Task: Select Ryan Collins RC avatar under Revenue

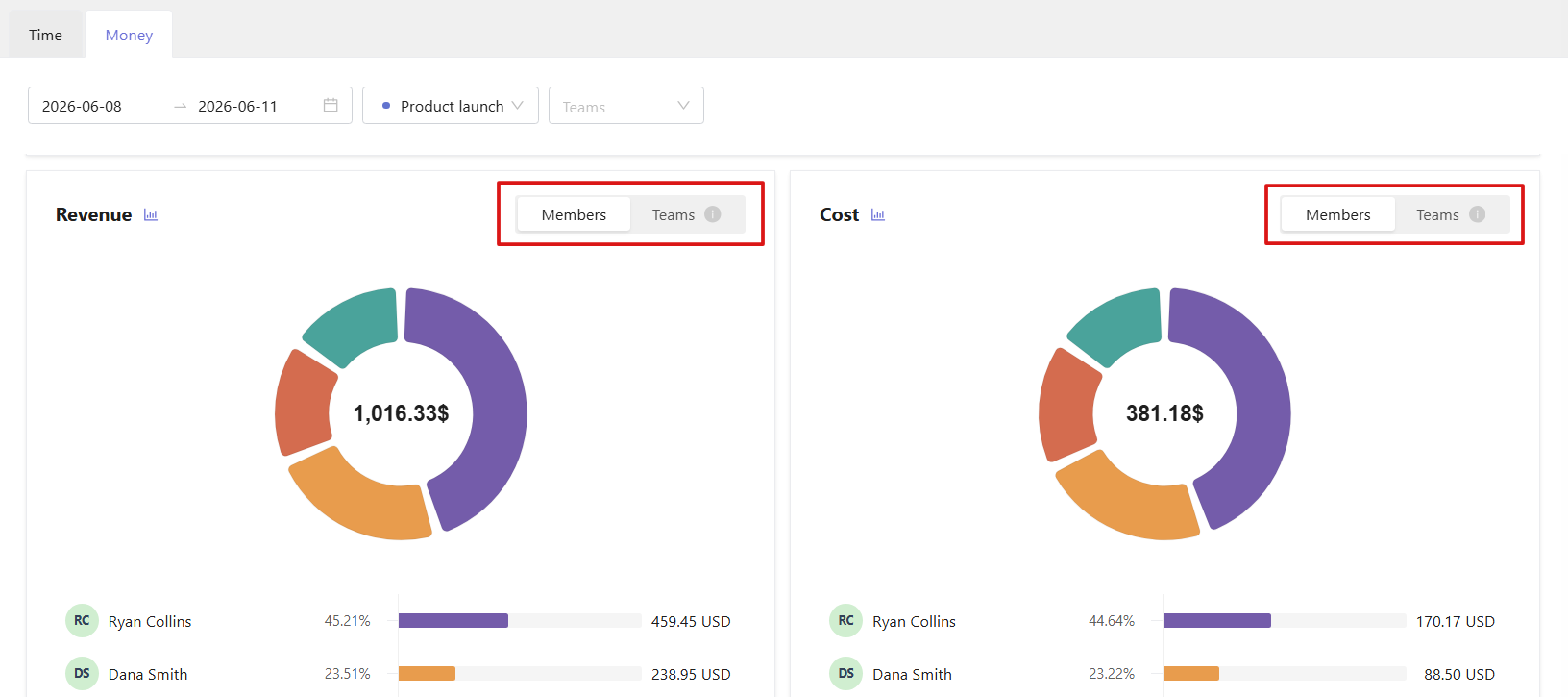Action: click(x=82, y=621)
